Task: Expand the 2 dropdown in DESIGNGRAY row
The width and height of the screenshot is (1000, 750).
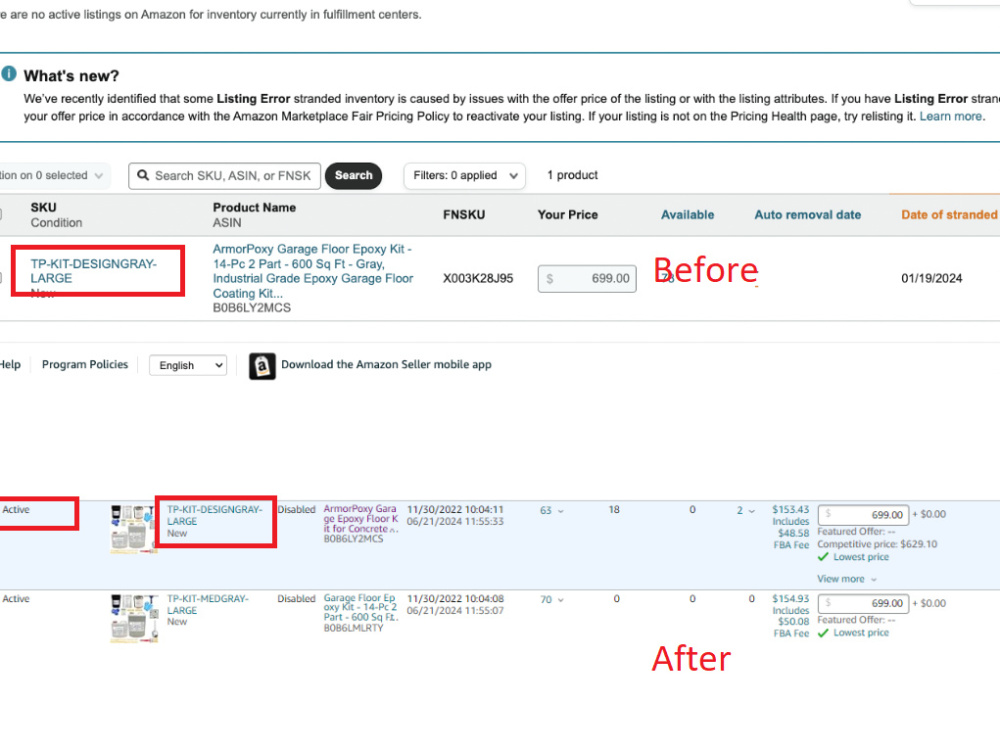Action: pos(746,511)
